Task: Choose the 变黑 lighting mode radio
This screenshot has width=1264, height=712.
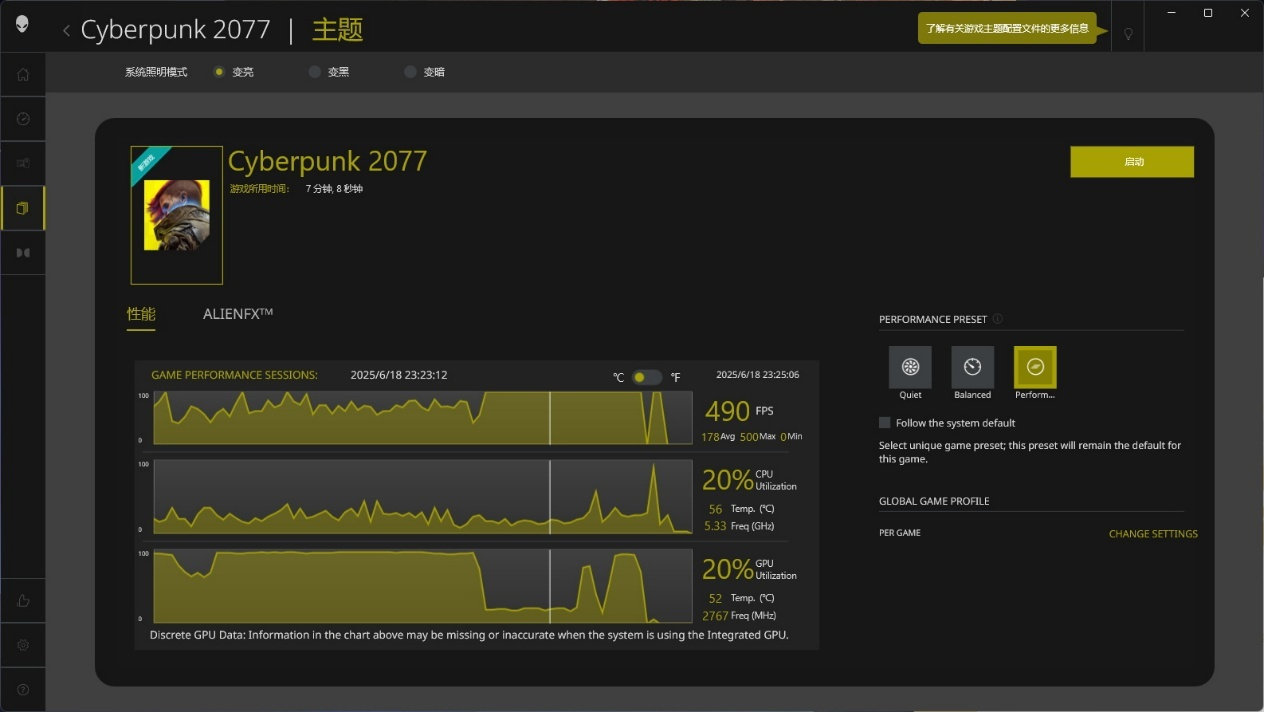Action: pyautogui.click(x=314, y=72)
